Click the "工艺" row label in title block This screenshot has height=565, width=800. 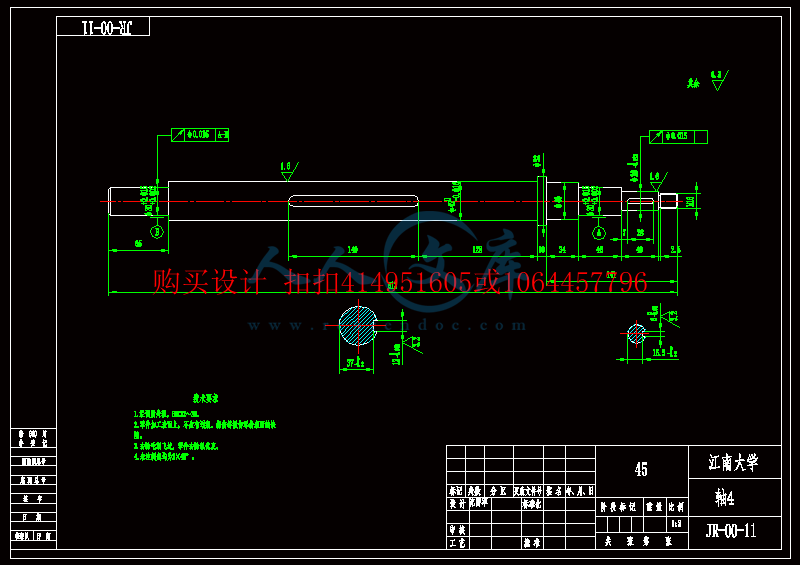(456, 543)
